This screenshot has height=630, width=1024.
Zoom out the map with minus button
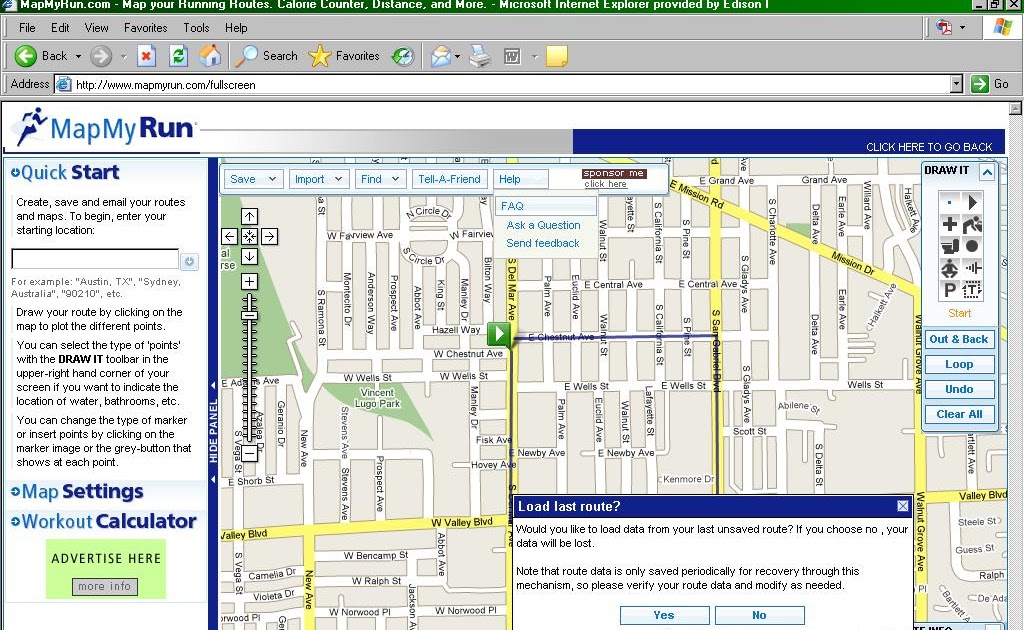pyautogui.click(x=249, y=453)
